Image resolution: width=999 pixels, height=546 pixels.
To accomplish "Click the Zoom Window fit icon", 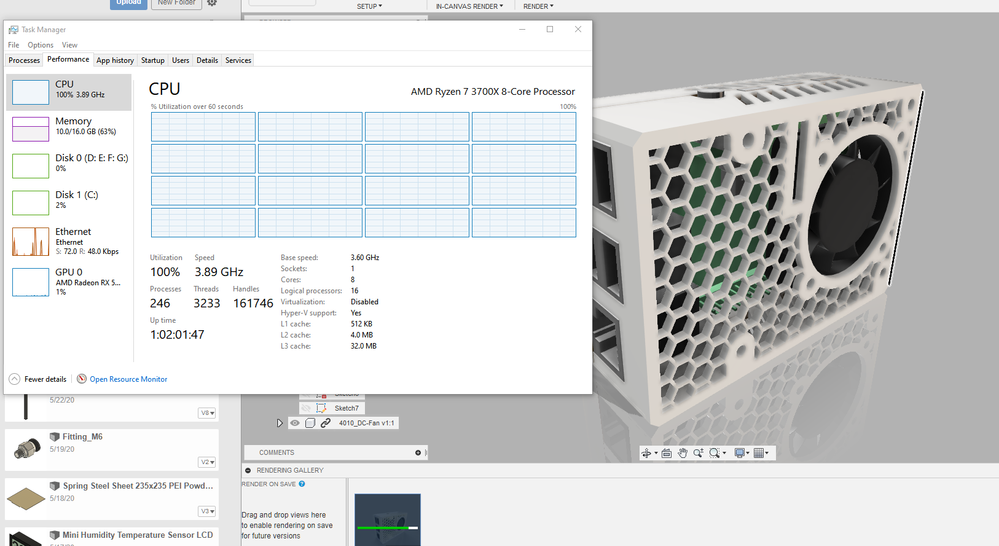I will (x=714, y=453).
